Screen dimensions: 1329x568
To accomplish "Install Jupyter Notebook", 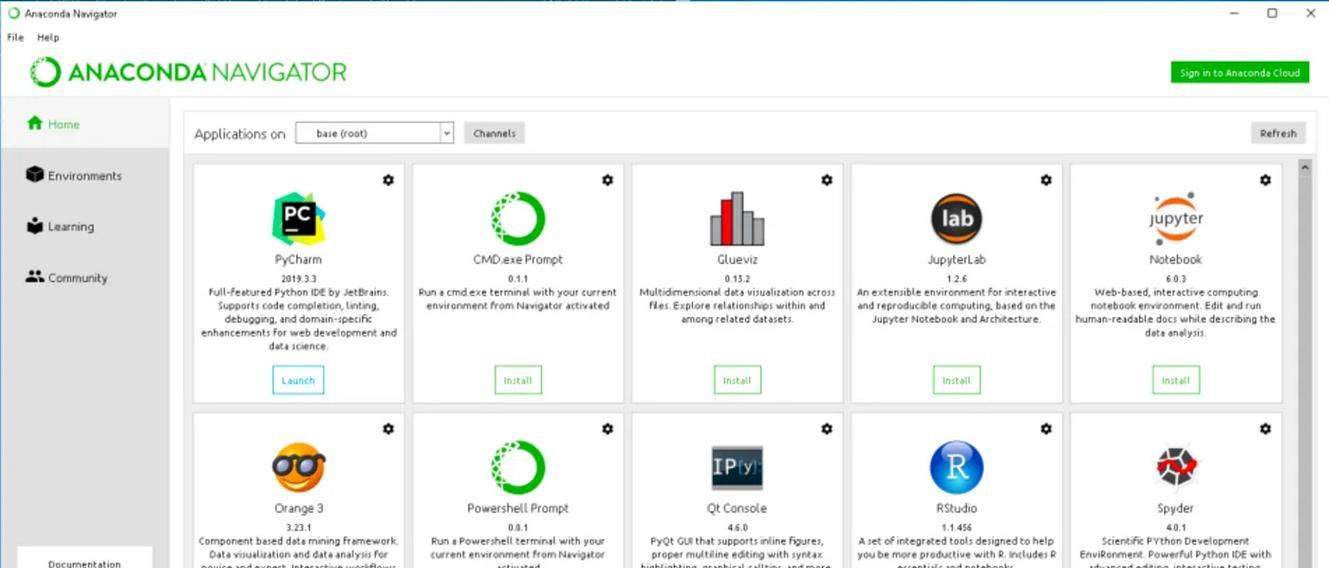I will [1176, 380].
